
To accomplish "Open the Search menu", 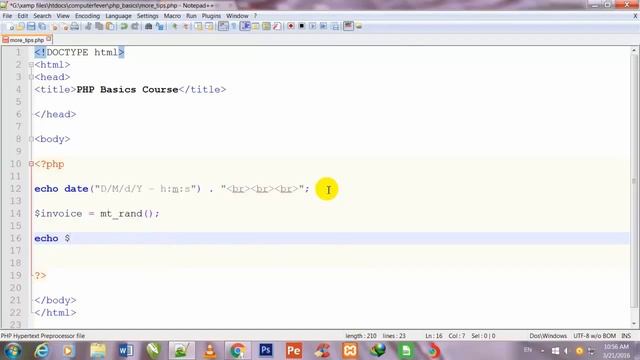I will [x=42, y=16].
